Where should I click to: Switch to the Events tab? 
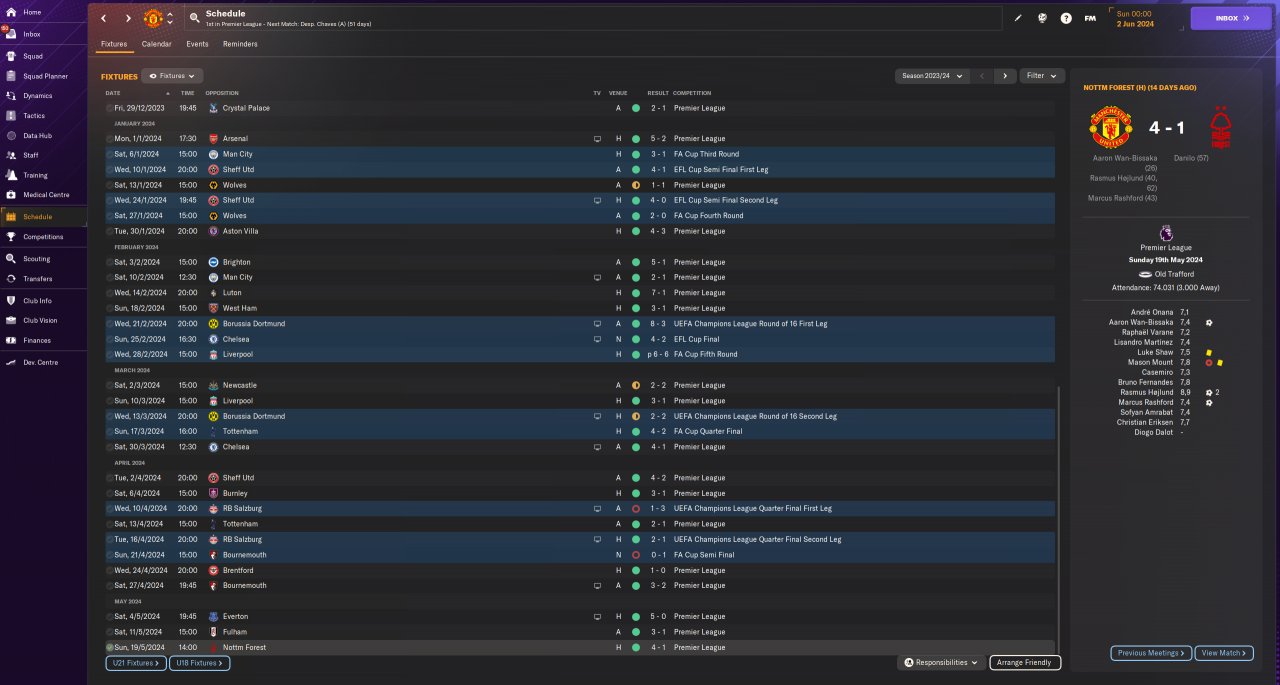(x=197, y=44)
